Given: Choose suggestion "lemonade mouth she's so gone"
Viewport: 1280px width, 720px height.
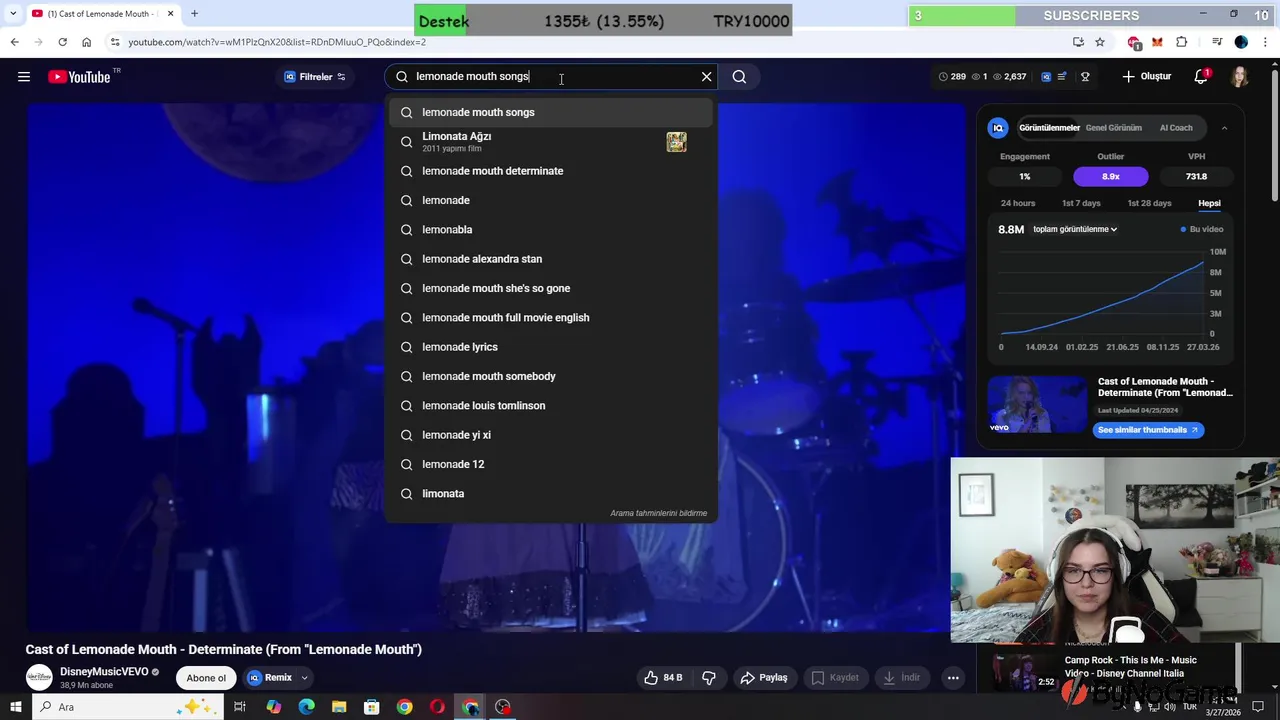Looking at the screenshot, I should 551,288.
